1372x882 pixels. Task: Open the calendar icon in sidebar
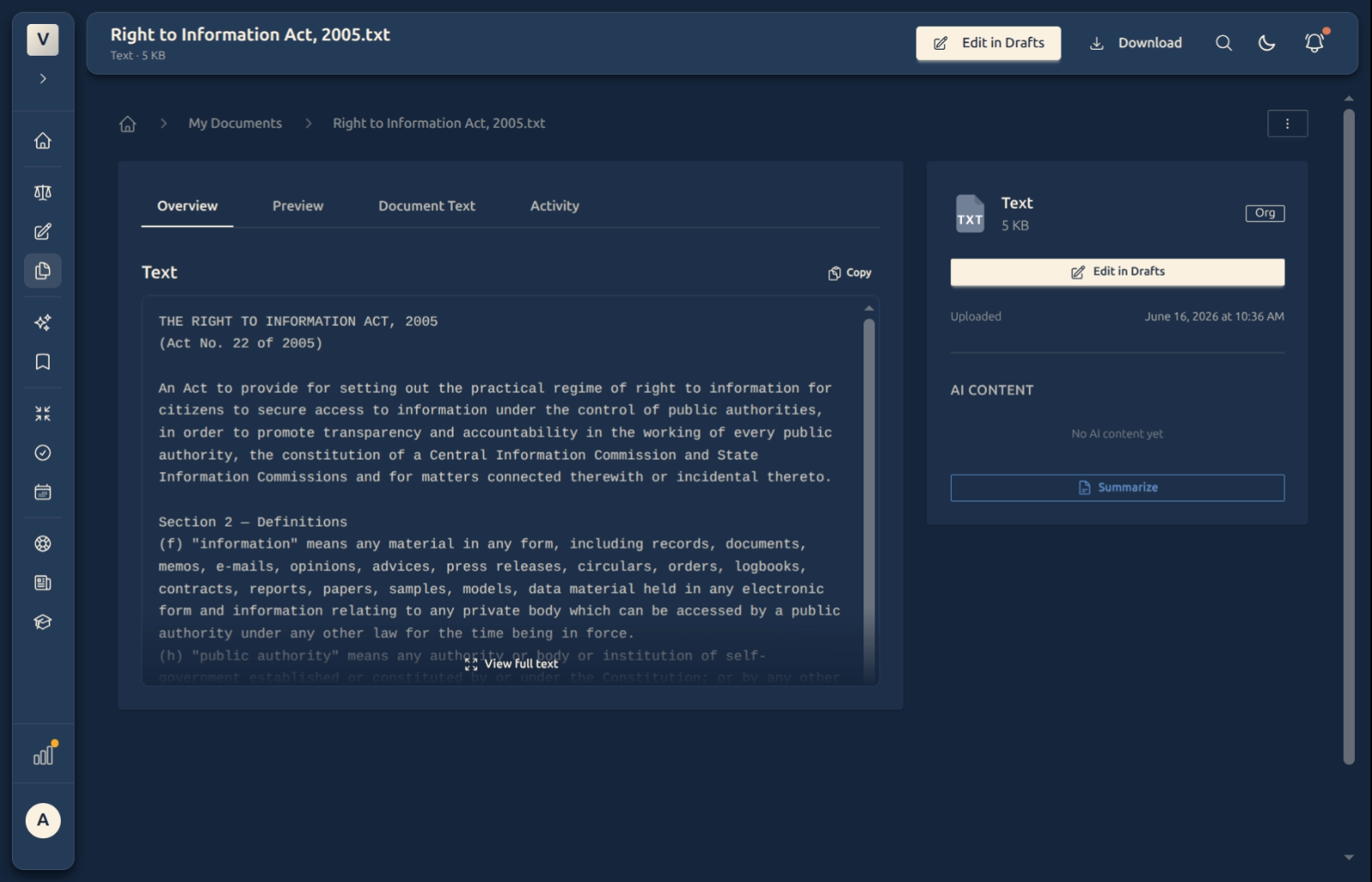click(x=43, y=492)
